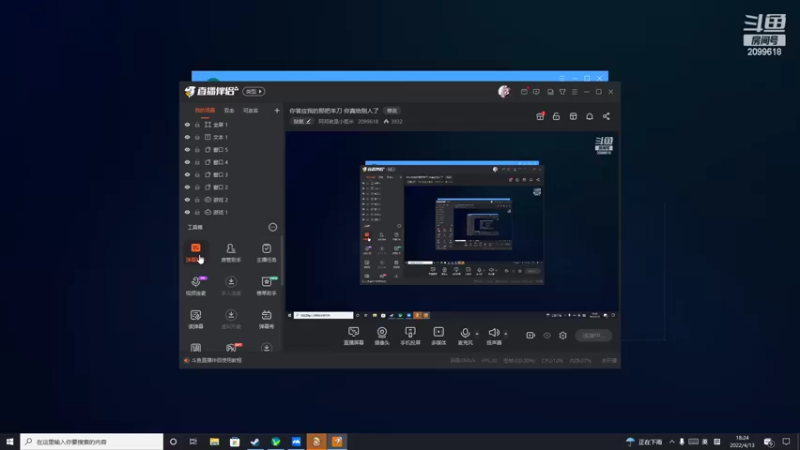Open the message icon with red dot in title bar
This screenshot has width=800, height=450.
click(x=524, y=92)
